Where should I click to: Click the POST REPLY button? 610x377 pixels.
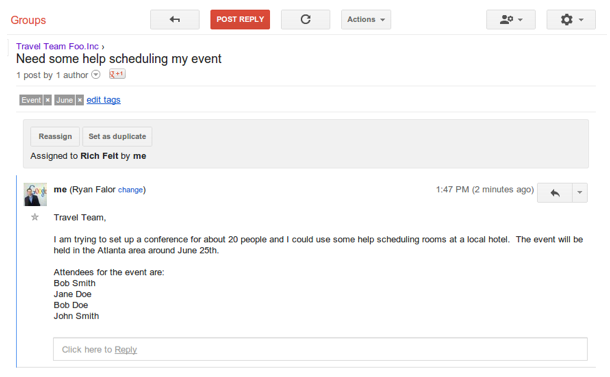(x=240, y=19)
